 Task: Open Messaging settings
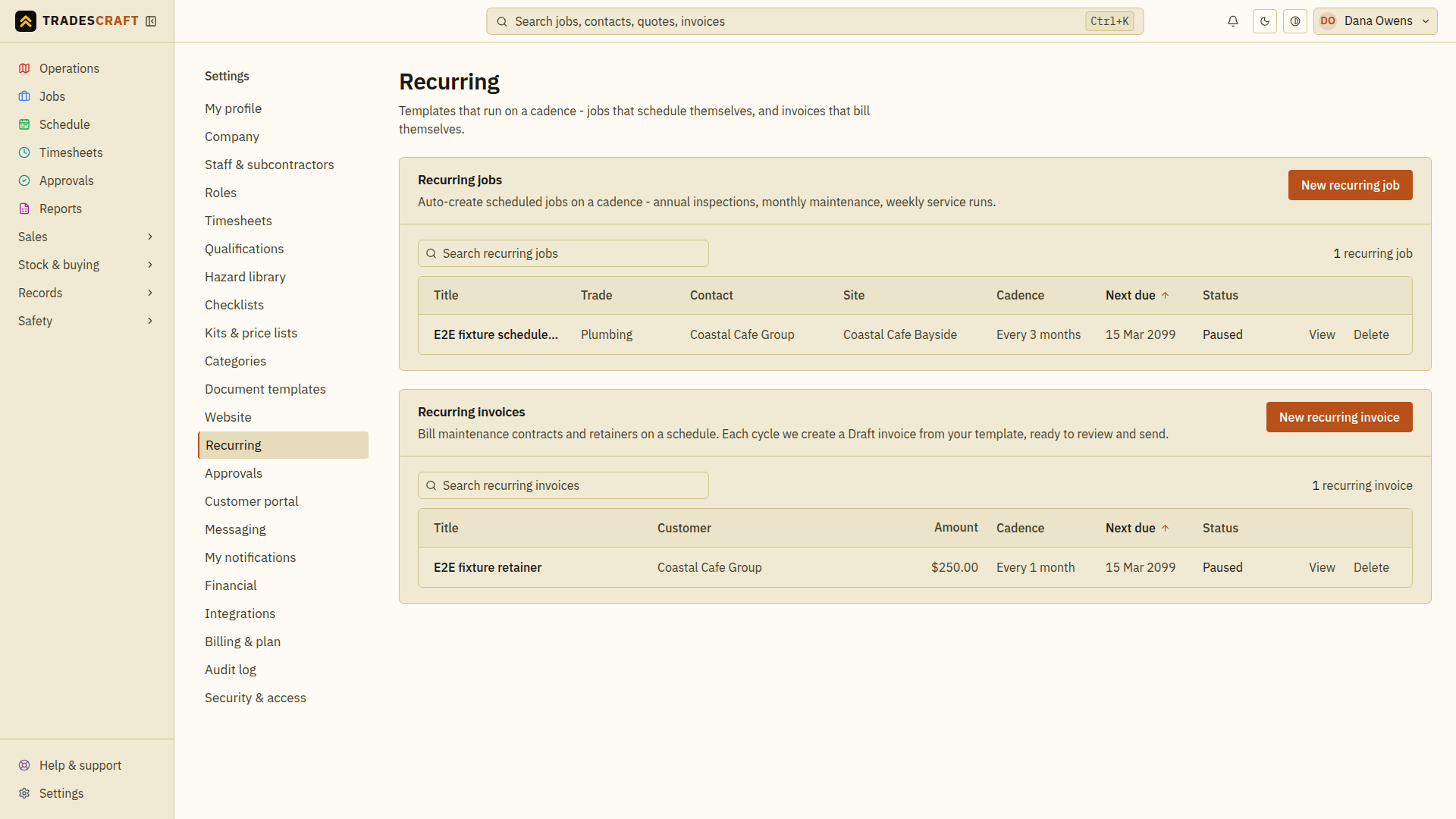pyautogui.click(x=283, y=529)
